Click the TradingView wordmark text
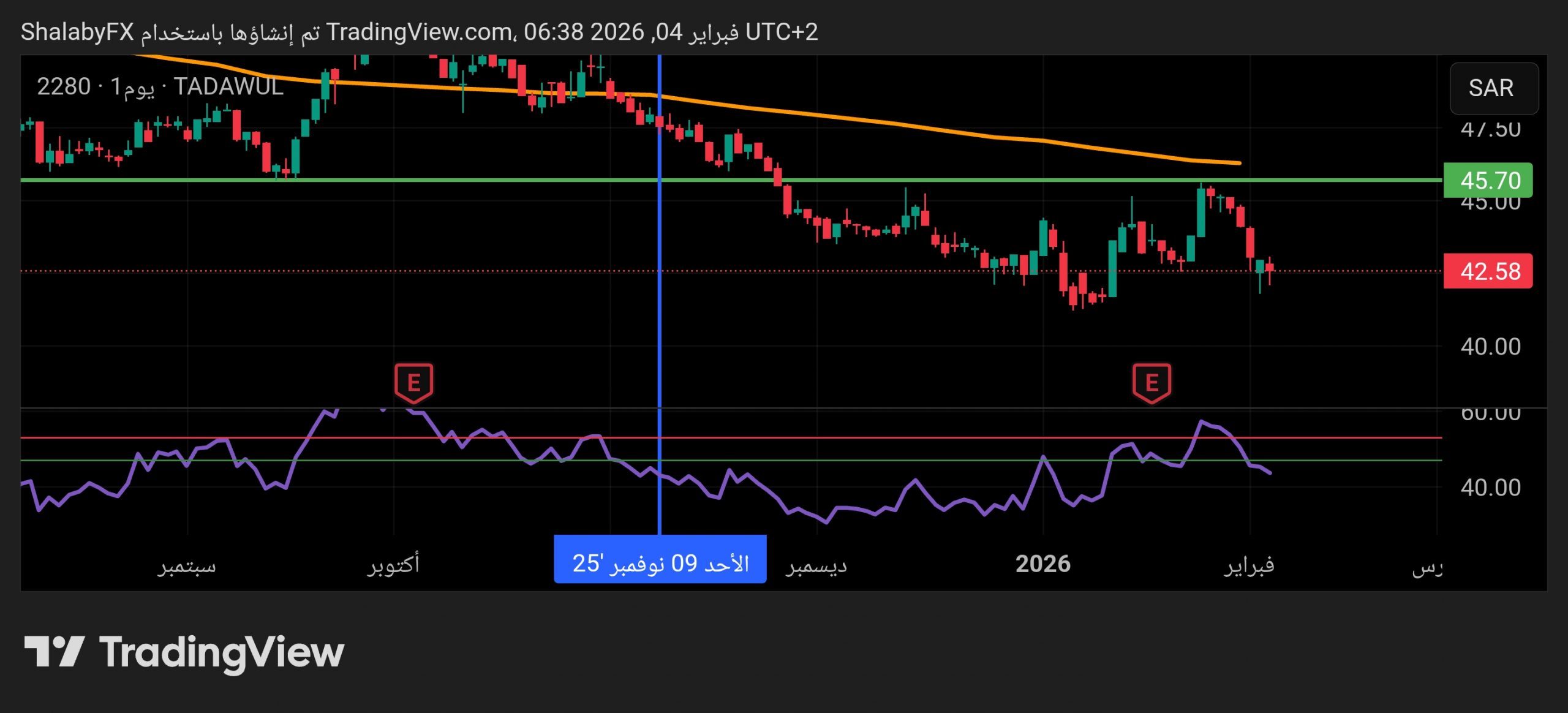The image size is (1568, 713). click(222, 652)
